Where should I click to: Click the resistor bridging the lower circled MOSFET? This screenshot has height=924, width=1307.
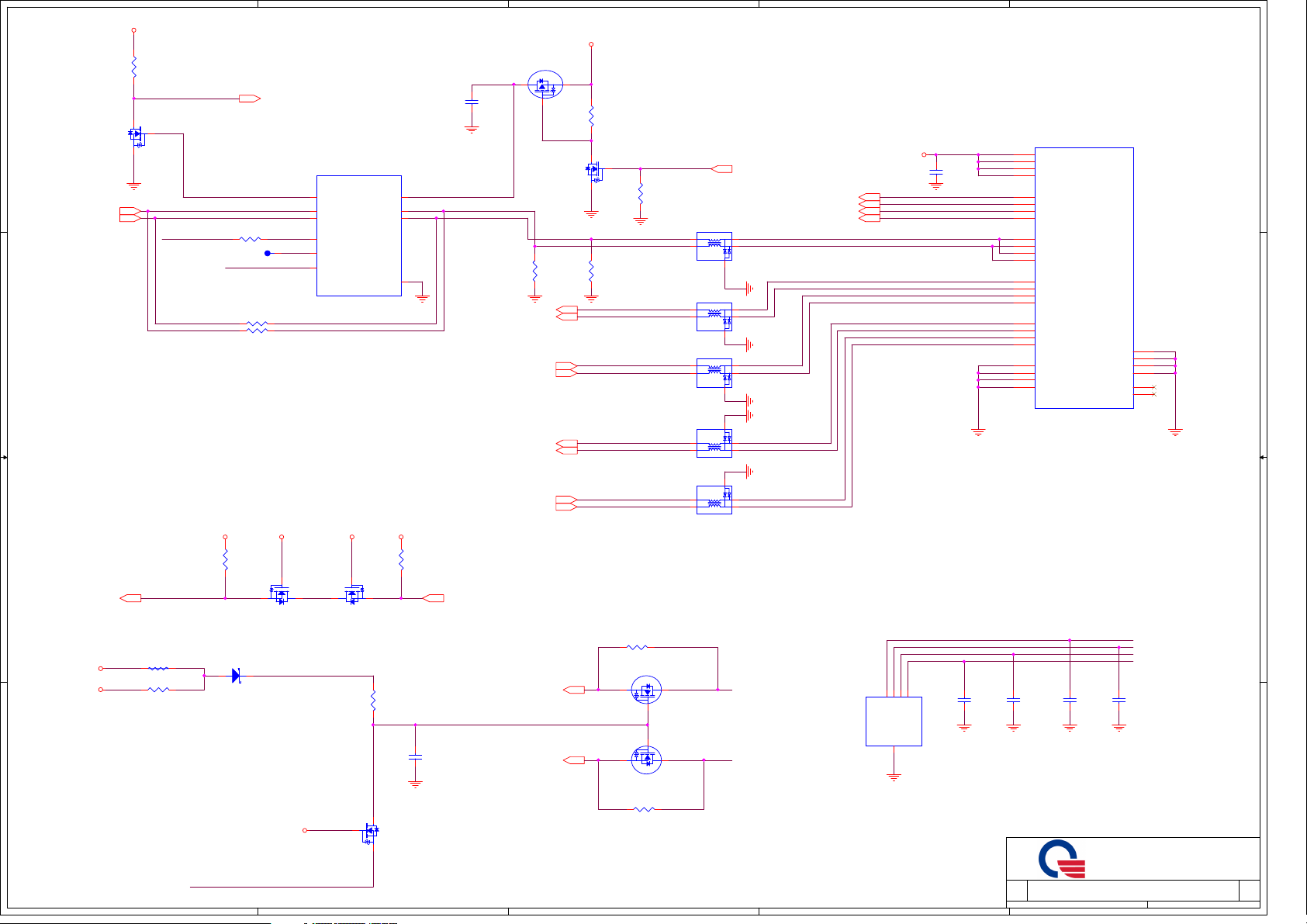pyautogui.click(x=644, y=809)
